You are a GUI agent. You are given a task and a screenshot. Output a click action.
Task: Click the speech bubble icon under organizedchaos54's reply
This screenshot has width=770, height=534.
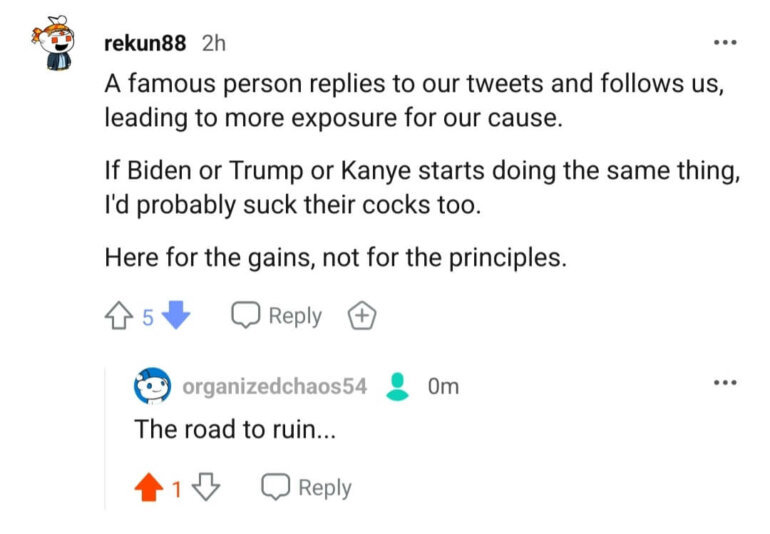[275, 487]
